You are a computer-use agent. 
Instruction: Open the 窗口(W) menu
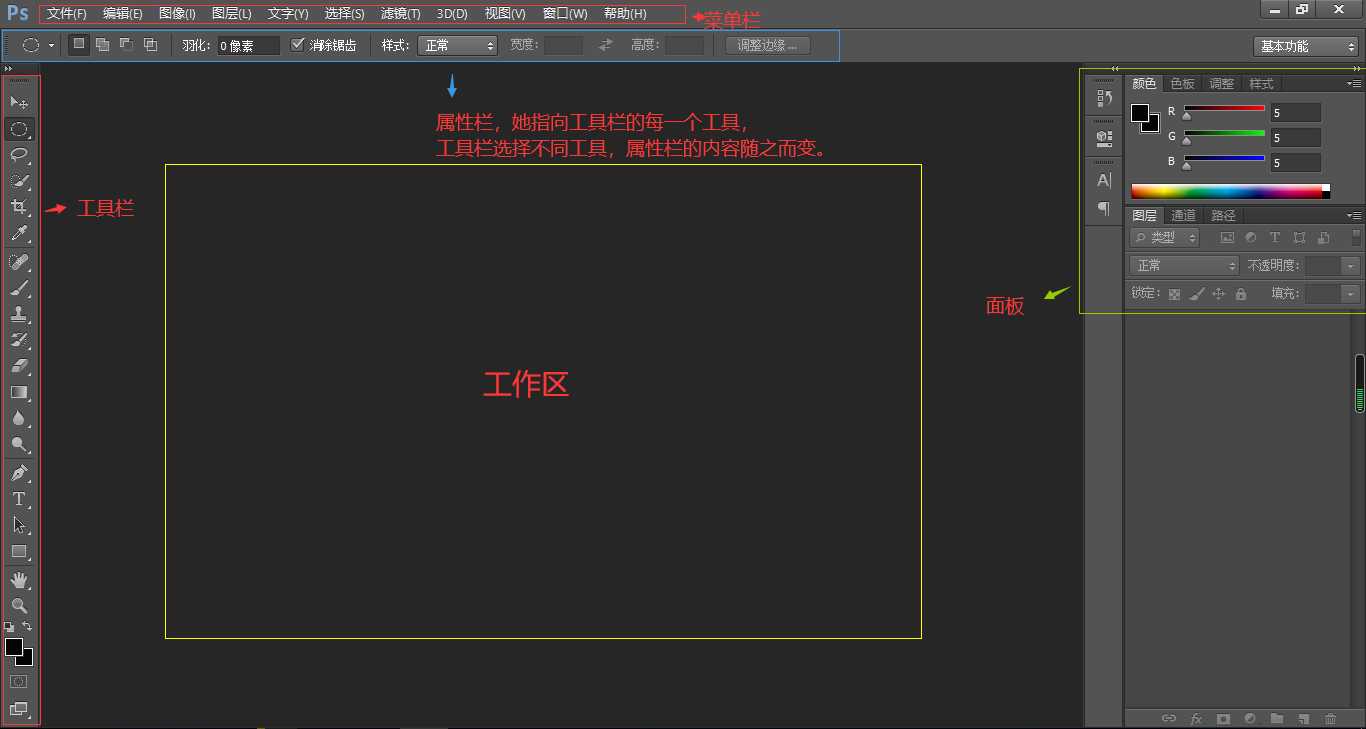coord(565,14)
